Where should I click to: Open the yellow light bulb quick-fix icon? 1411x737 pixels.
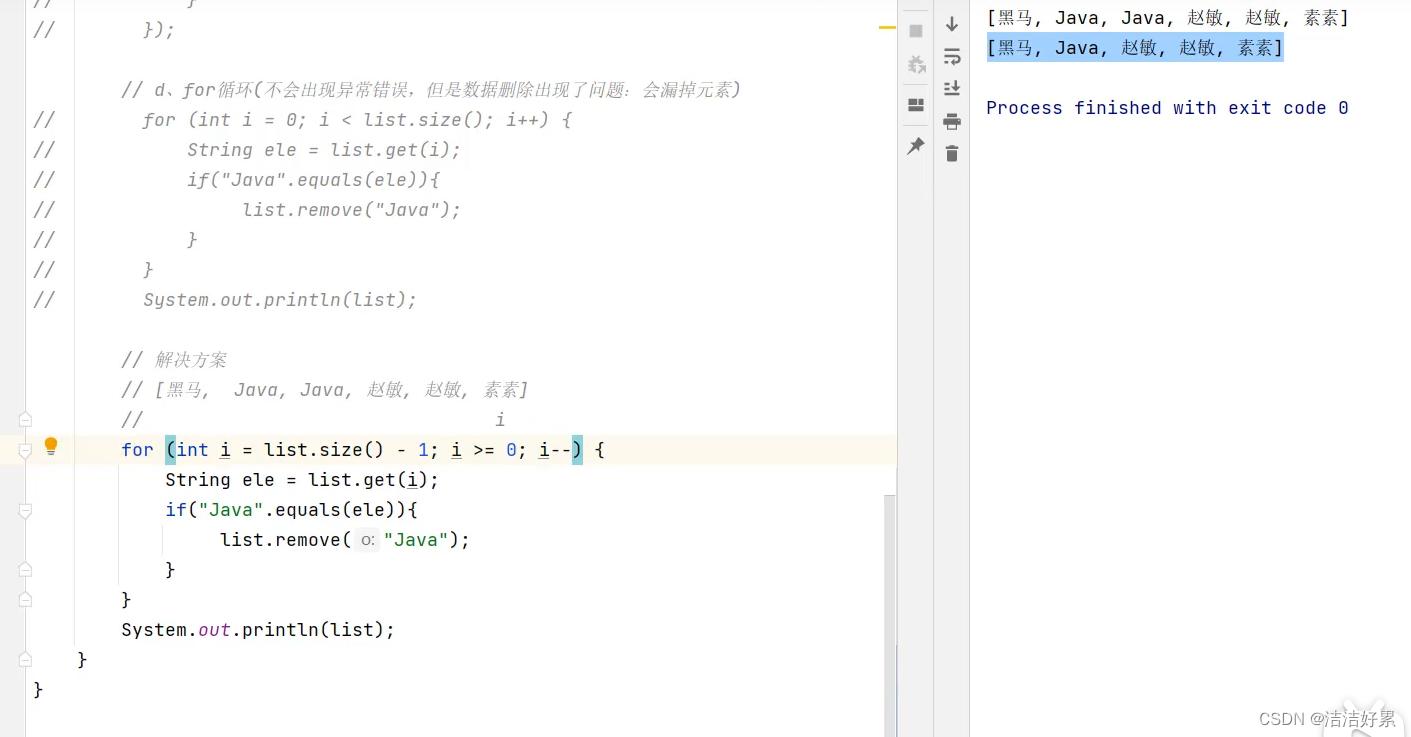51,446
